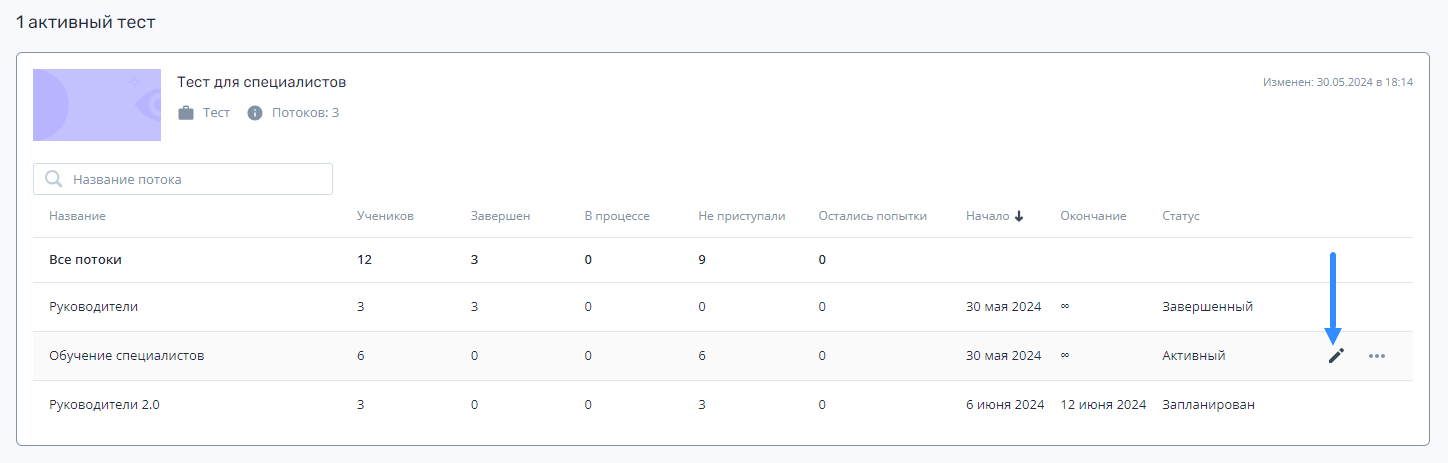The height and width of the screenshot is (463, 1448).
Task: Open the Руководители 2.0 stream
Action: pyautogui.click(x=104, y=405)
